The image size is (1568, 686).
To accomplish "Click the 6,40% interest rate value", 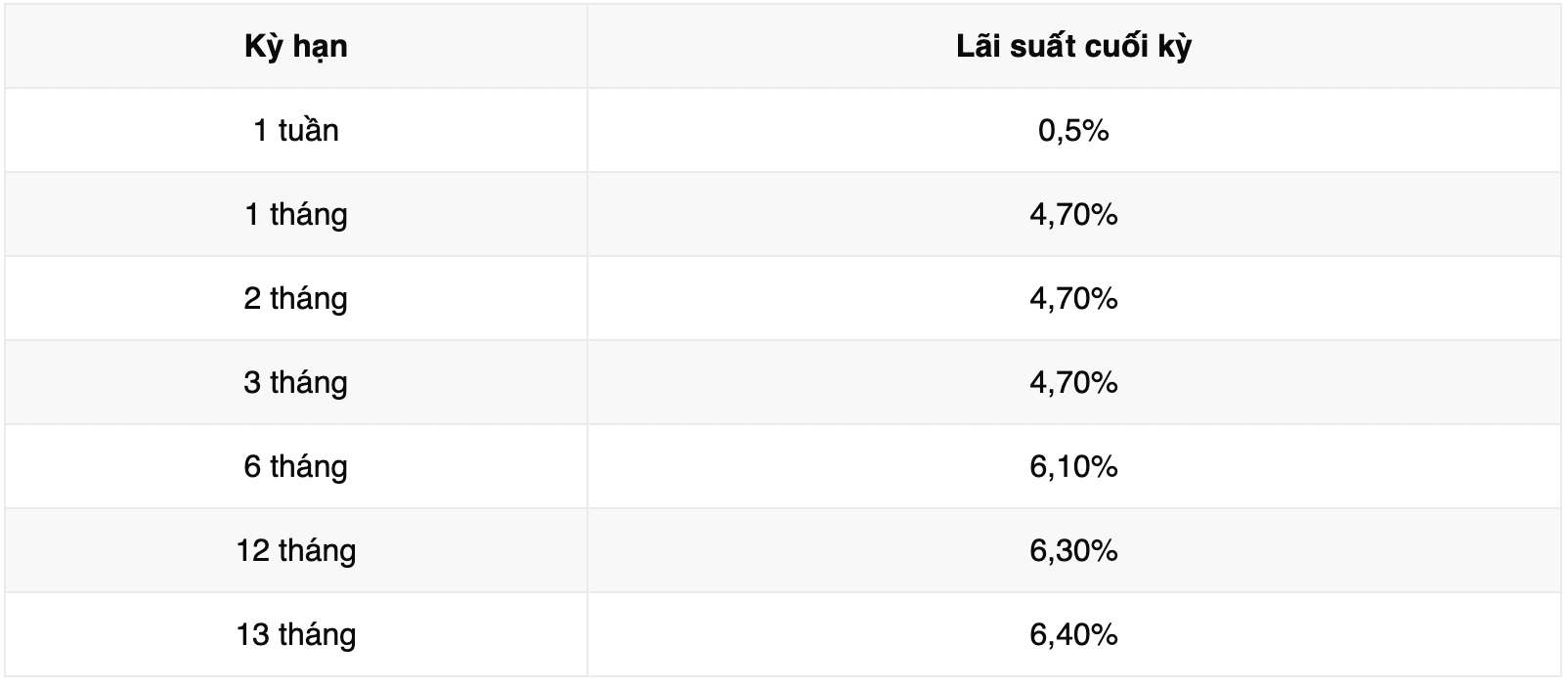I will click(x=1073, y=635).
